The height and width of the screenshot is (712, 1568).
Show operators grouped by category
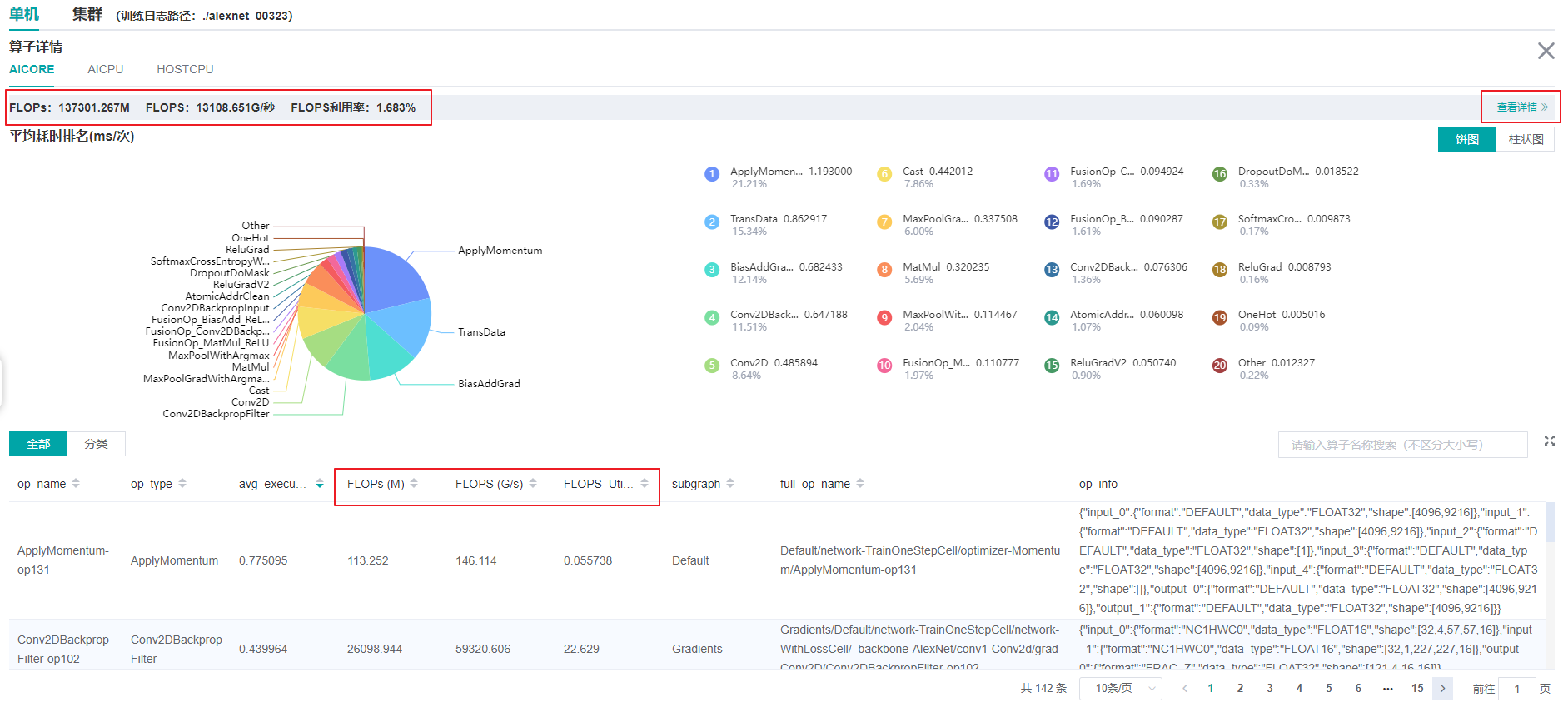tap(96, 444)
